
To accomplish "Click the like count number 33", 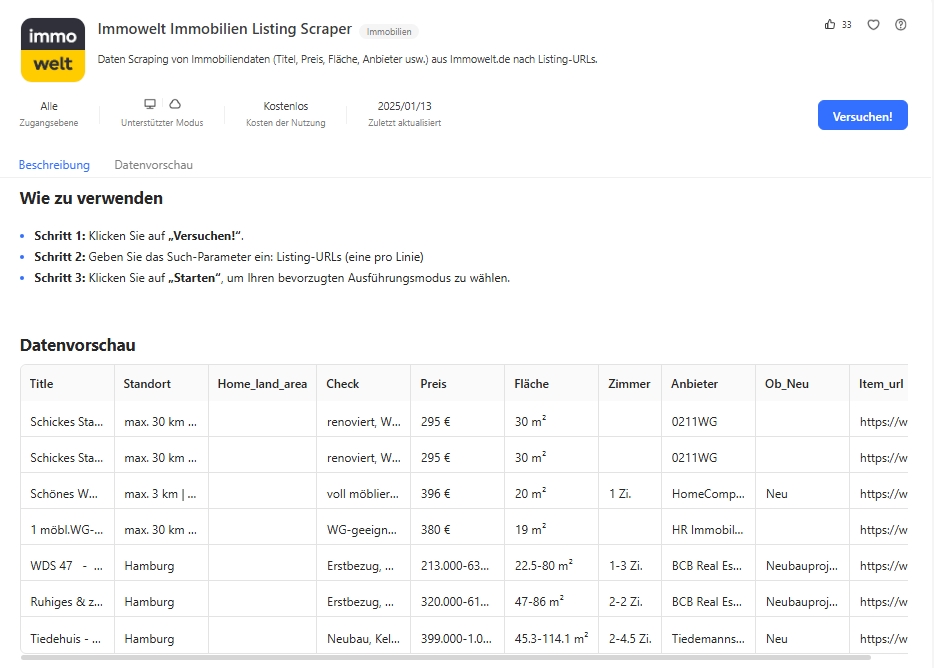I will pyautogui.click(x=846, y=24).
